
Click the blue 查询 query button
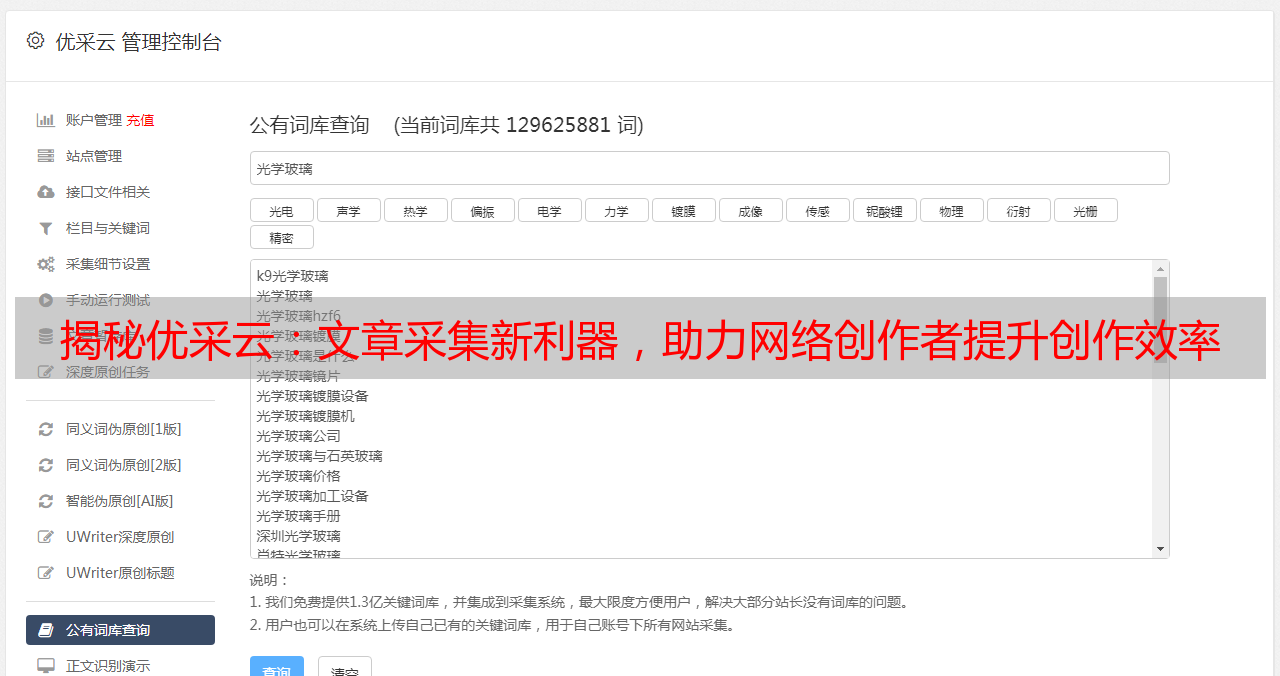(277, 667)
